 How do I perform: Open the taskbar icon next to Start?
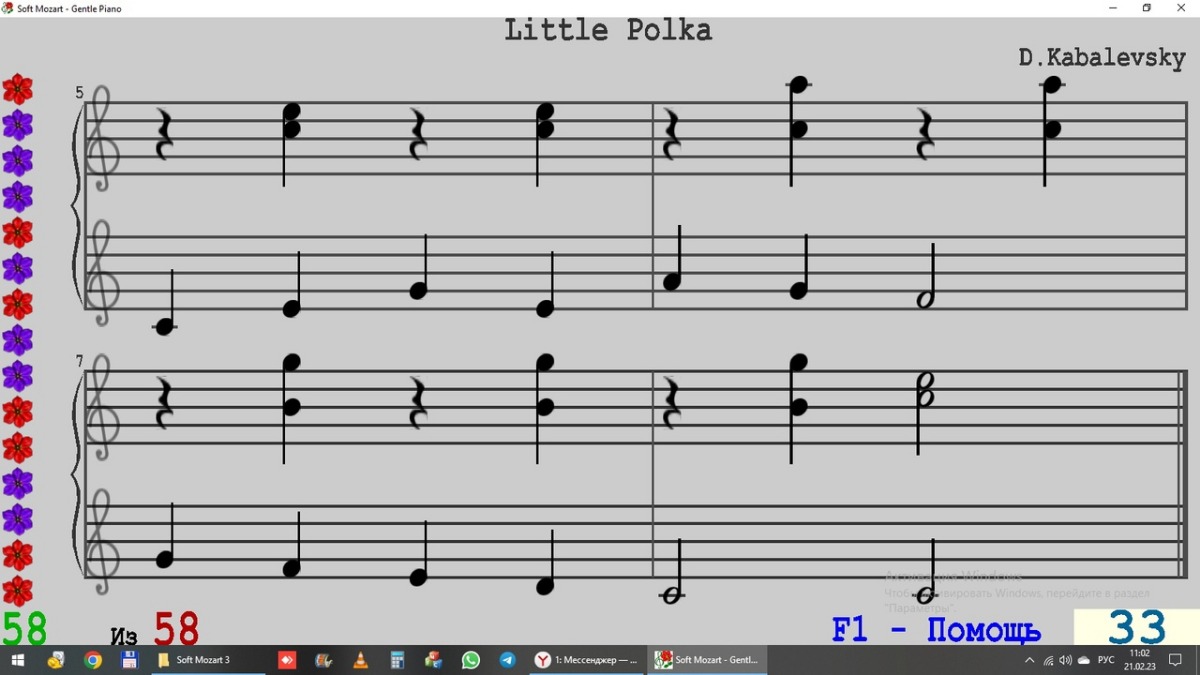click(x=56, y=660)
